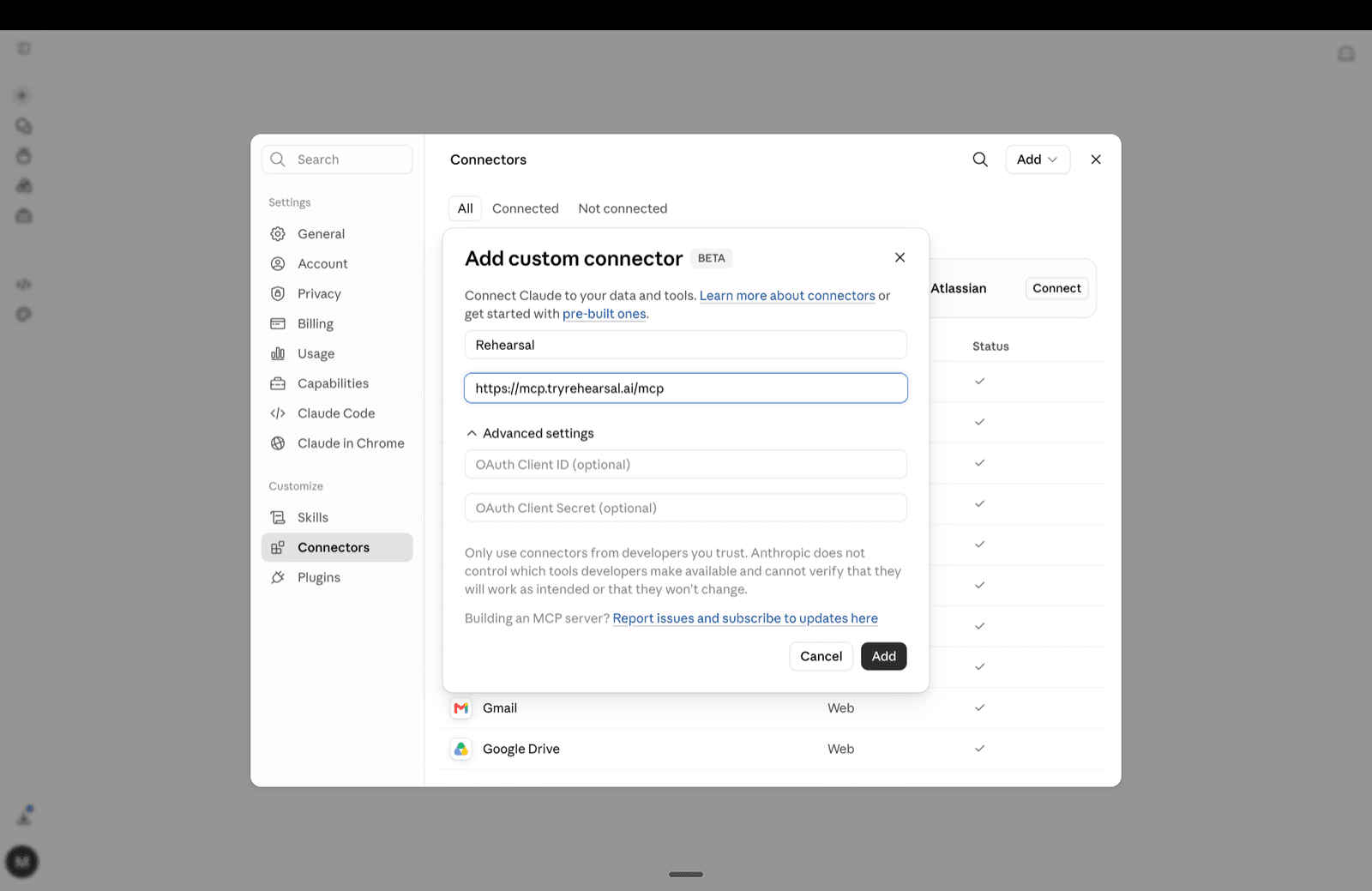Click the OAuth Client Secret field

[686, 508]
